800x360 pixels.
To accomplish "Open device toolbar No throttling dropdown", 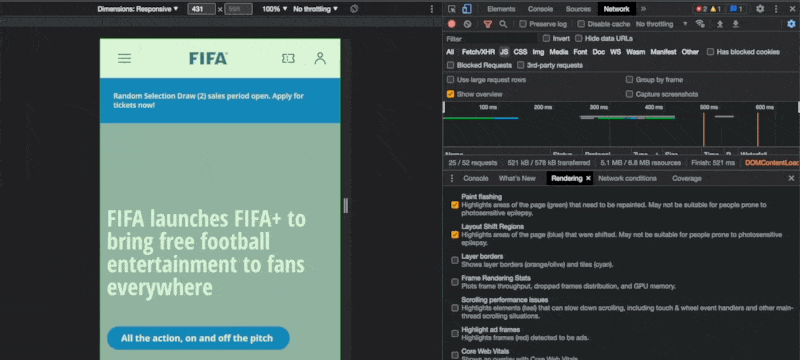I will pyautogui.click(x=315, y=9).
